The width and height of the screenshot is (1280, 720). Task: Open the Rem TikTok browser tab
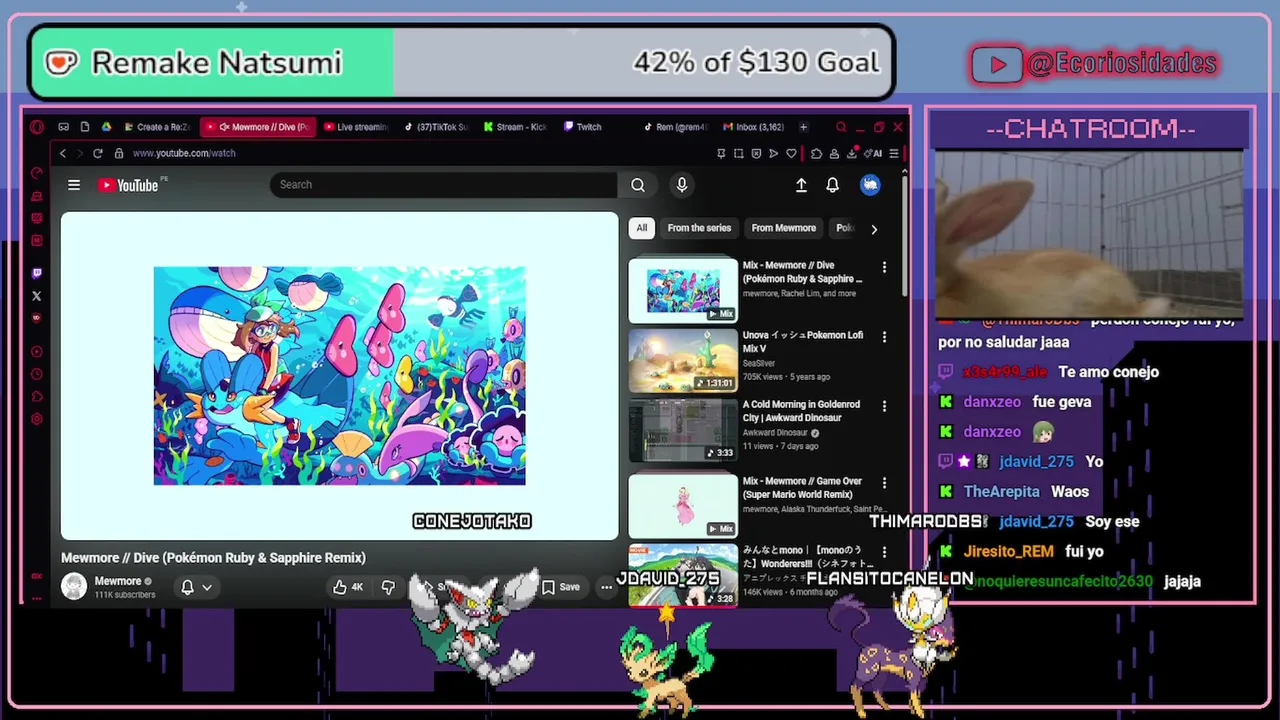click(674, 127)
